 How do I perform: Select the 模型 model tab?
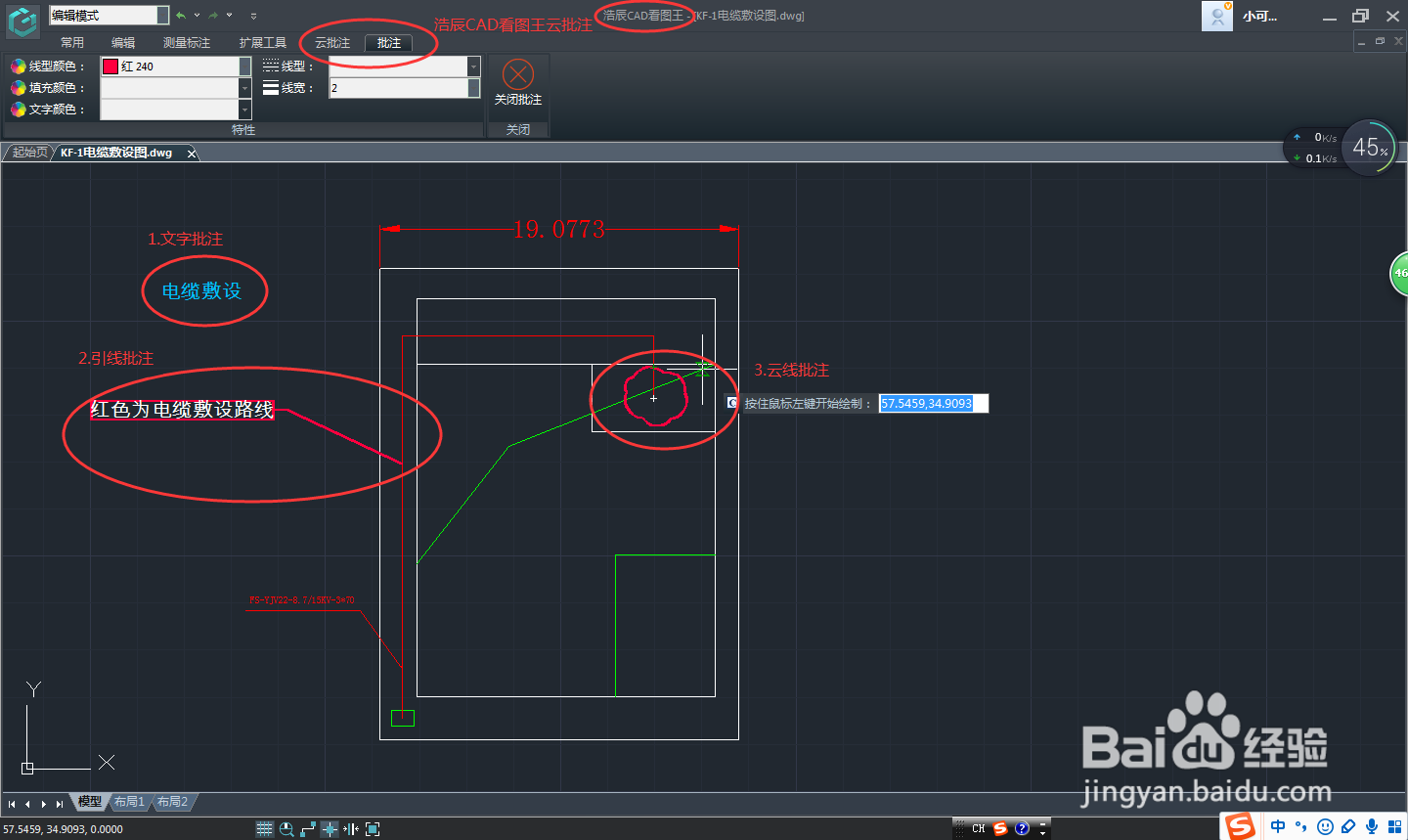coord(89,802)
